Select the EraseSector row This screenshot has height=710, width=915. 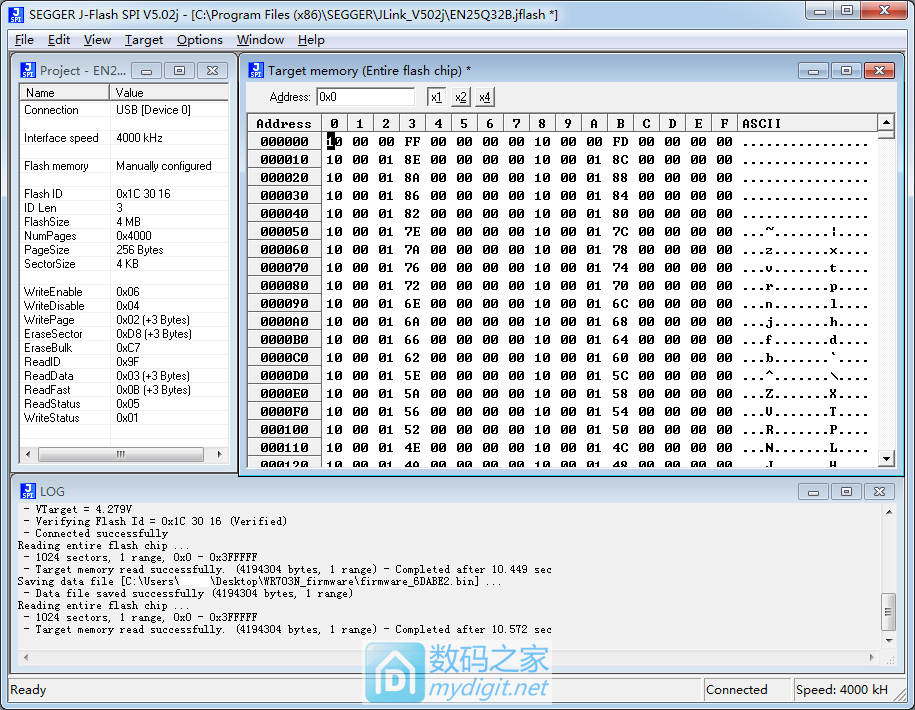(x=124, y=334)
